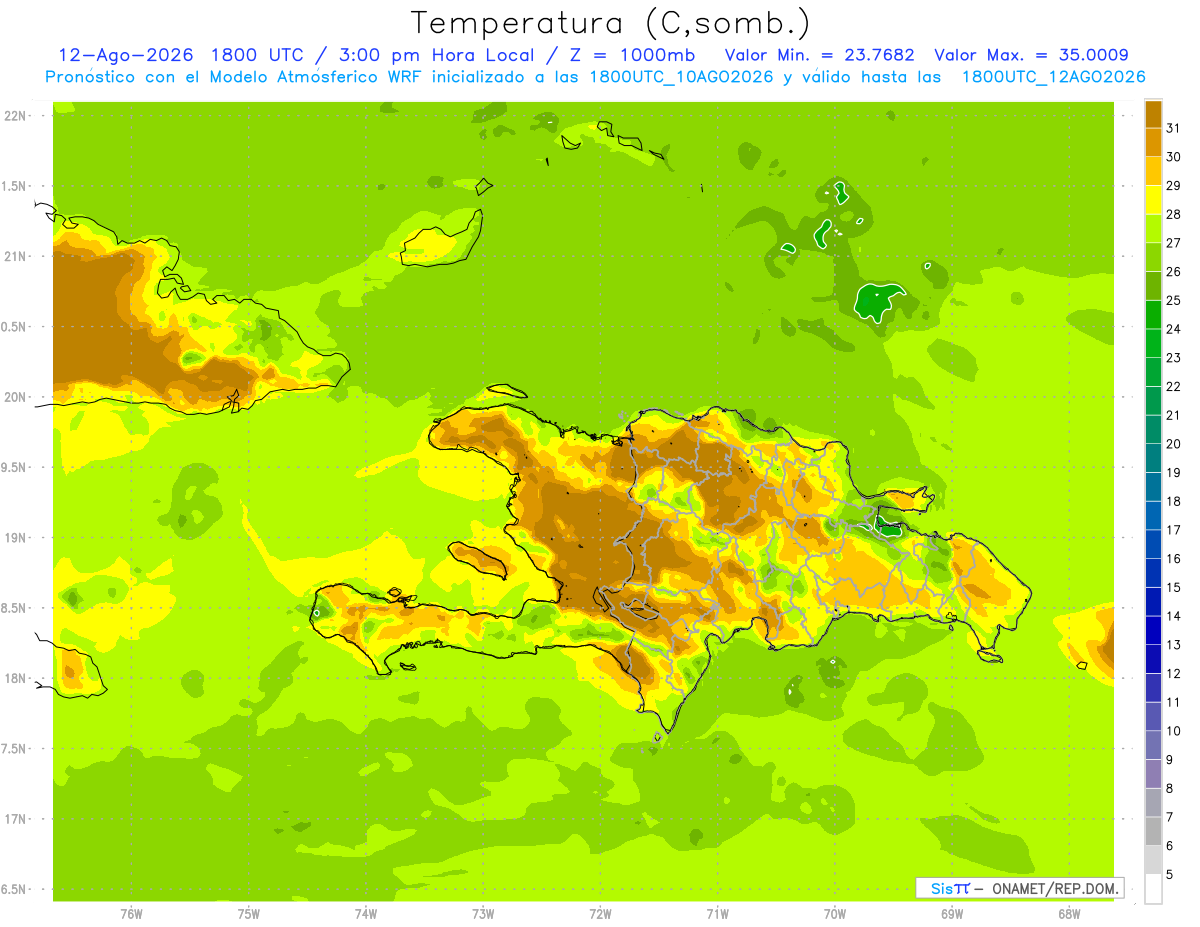Screen dimensions: 1200x927
Task: Click the "70W" longitude label
Action: 834,914
